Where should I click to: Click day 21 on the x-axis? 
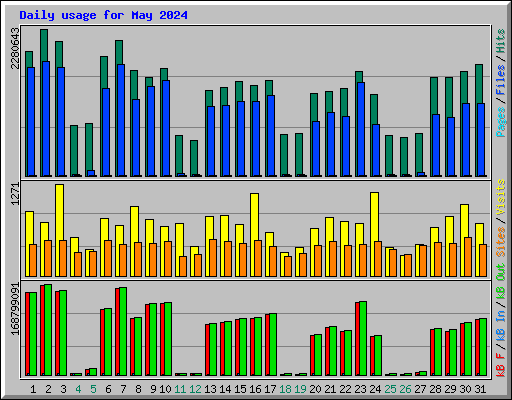pyautogui.click(x=330, y=389)
